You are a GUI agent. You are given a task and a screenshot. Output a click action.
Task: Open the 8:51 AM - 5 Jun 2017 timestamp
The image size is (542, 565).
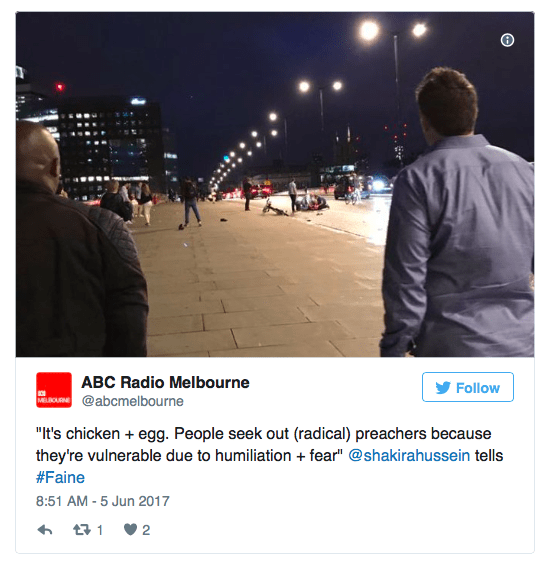tap(103, 501)
